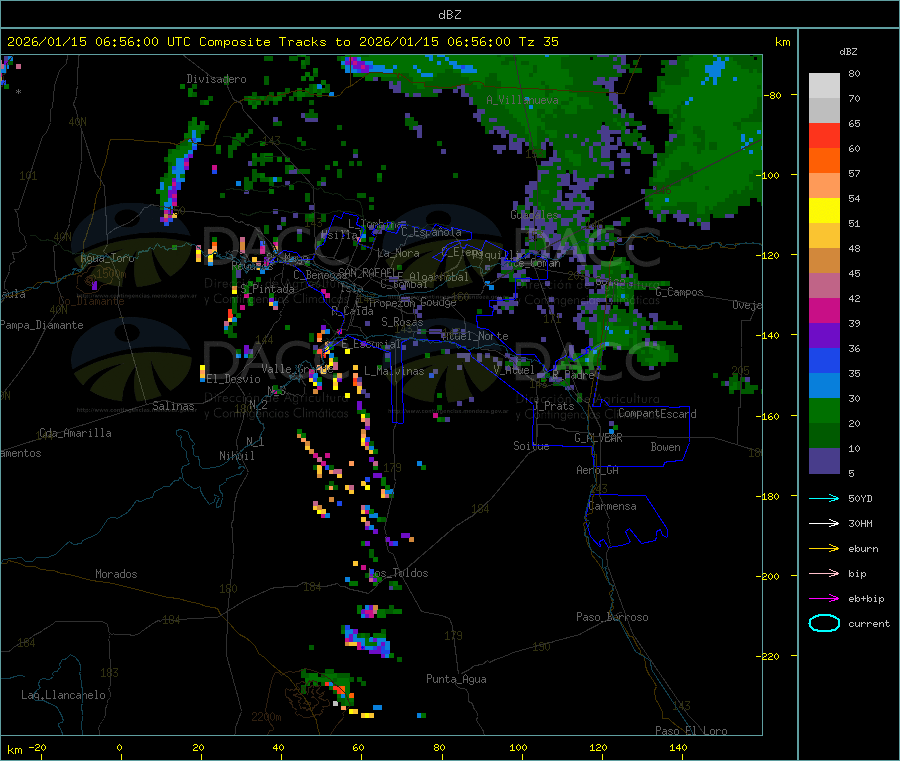Click the UTC Composite Tracks timestamp header
The image size is (900, 761).
point(283,42)
